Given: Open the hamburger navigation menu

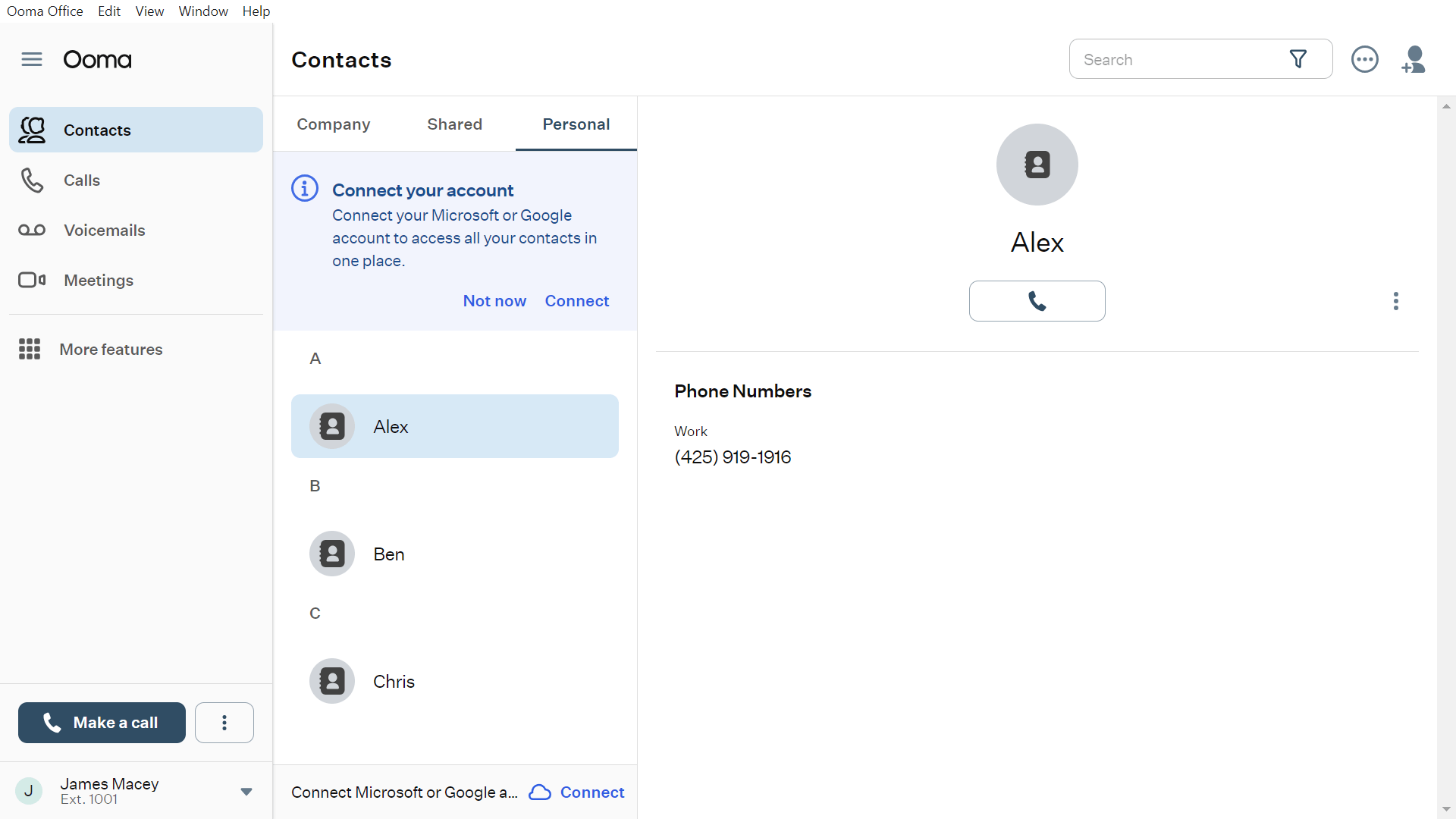Looking at the screenshot, I should click(x=31, y=58).
